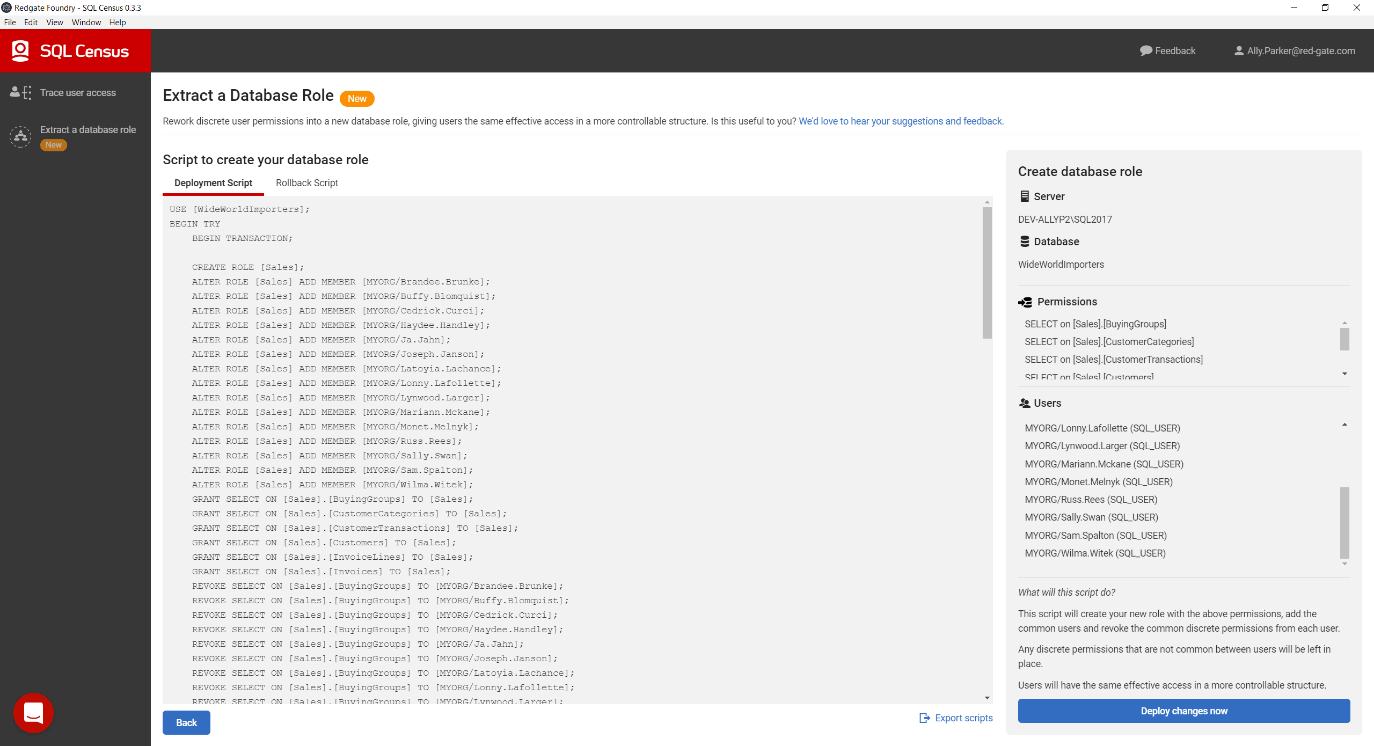Screen dimensions: 1374x746
Task: Click Ally.Parker@red-gate.com account label
Action: click(x=1301, y=51)
